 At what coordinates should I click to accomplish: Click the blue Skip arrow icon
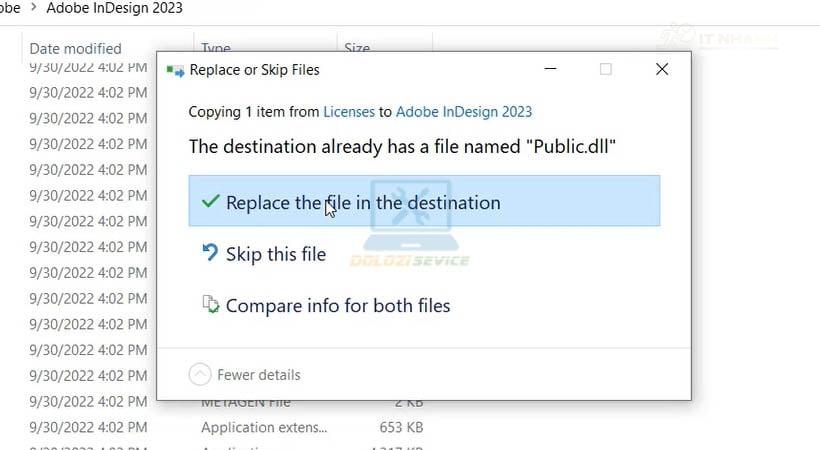(x=210, y=253)
